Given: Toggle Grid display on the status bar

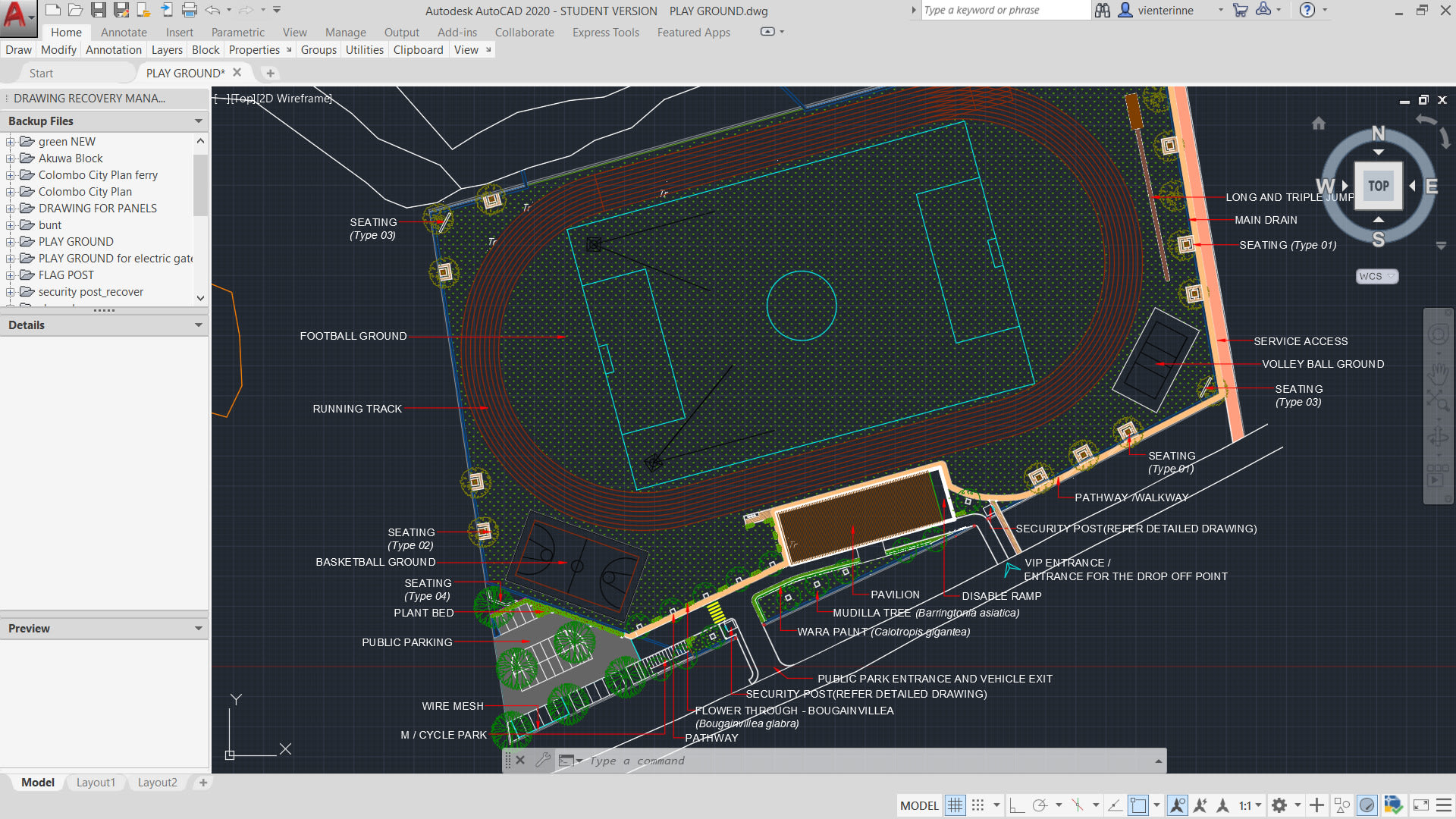Looking at the screenshot, I should (x=955, y=805).
